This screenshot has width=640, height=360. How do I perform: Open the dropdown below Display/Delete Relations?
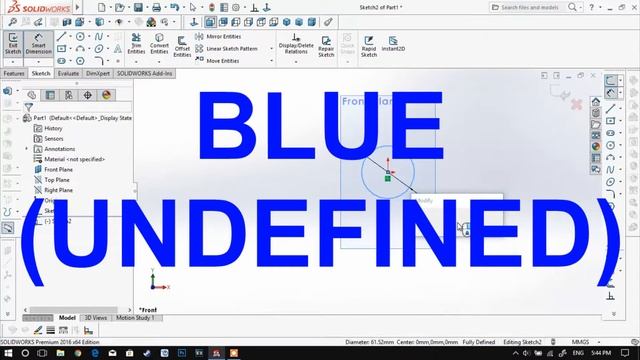pos(296,62)
